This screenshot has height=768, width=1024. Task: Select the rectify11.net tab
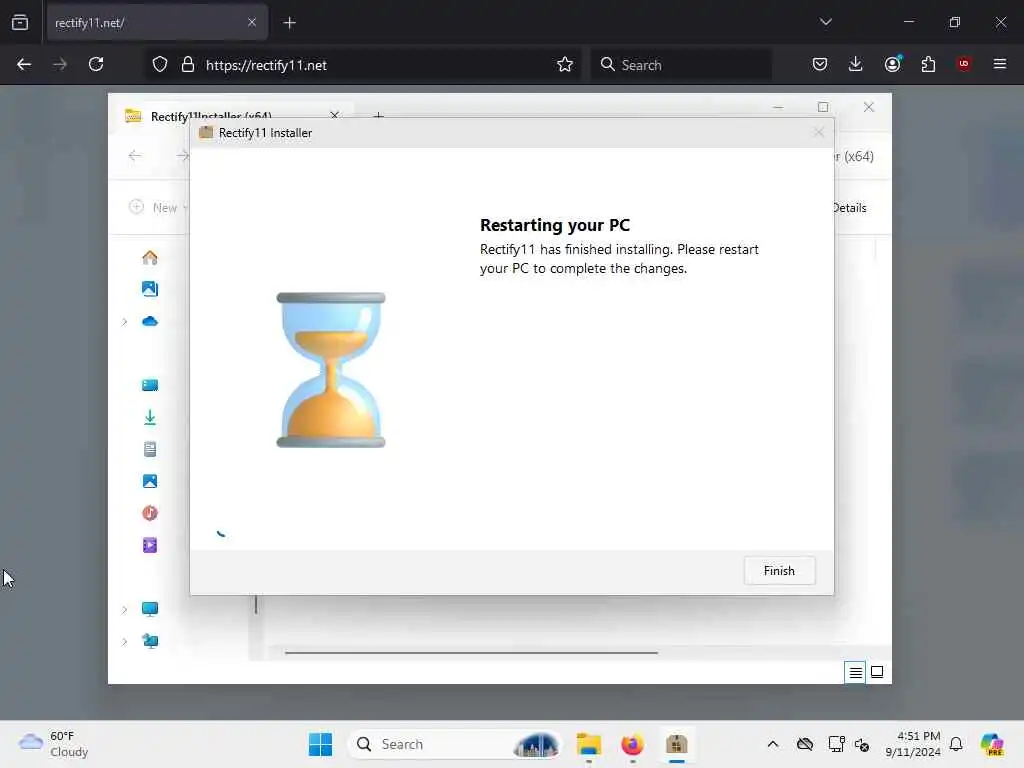click(157, 23)
